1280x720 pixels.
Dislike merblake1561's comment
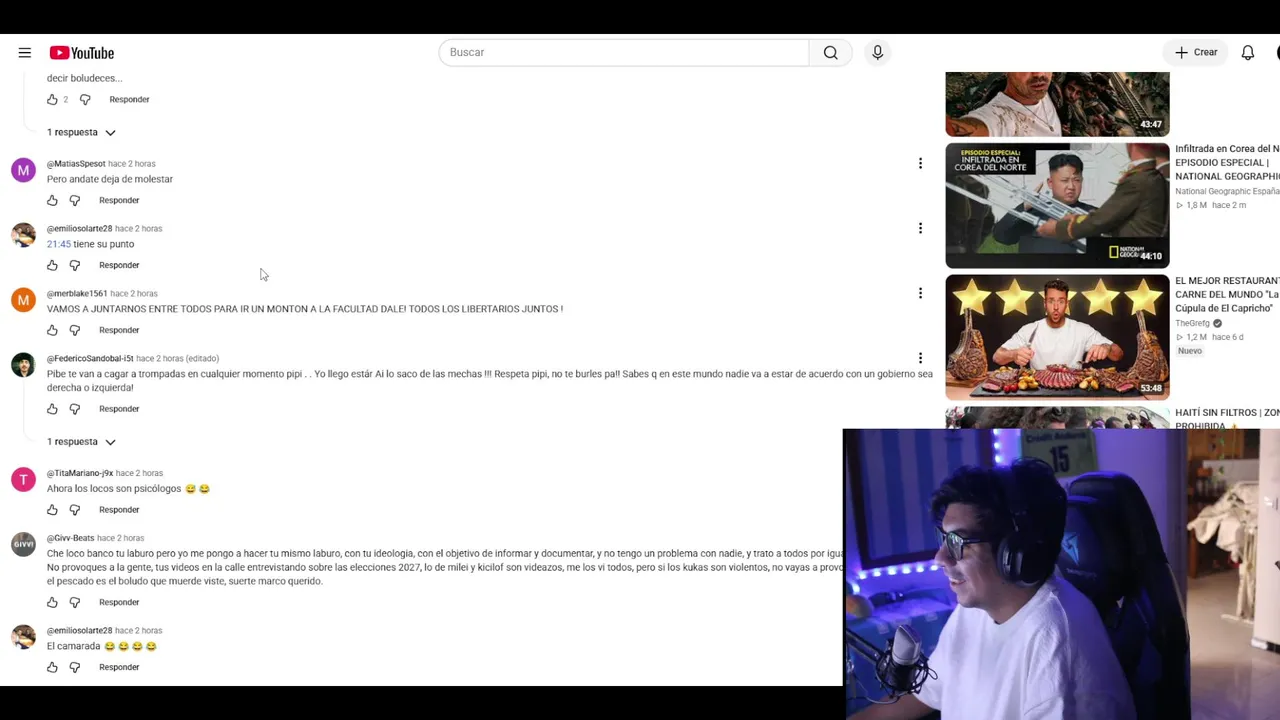tap(74, 330)
